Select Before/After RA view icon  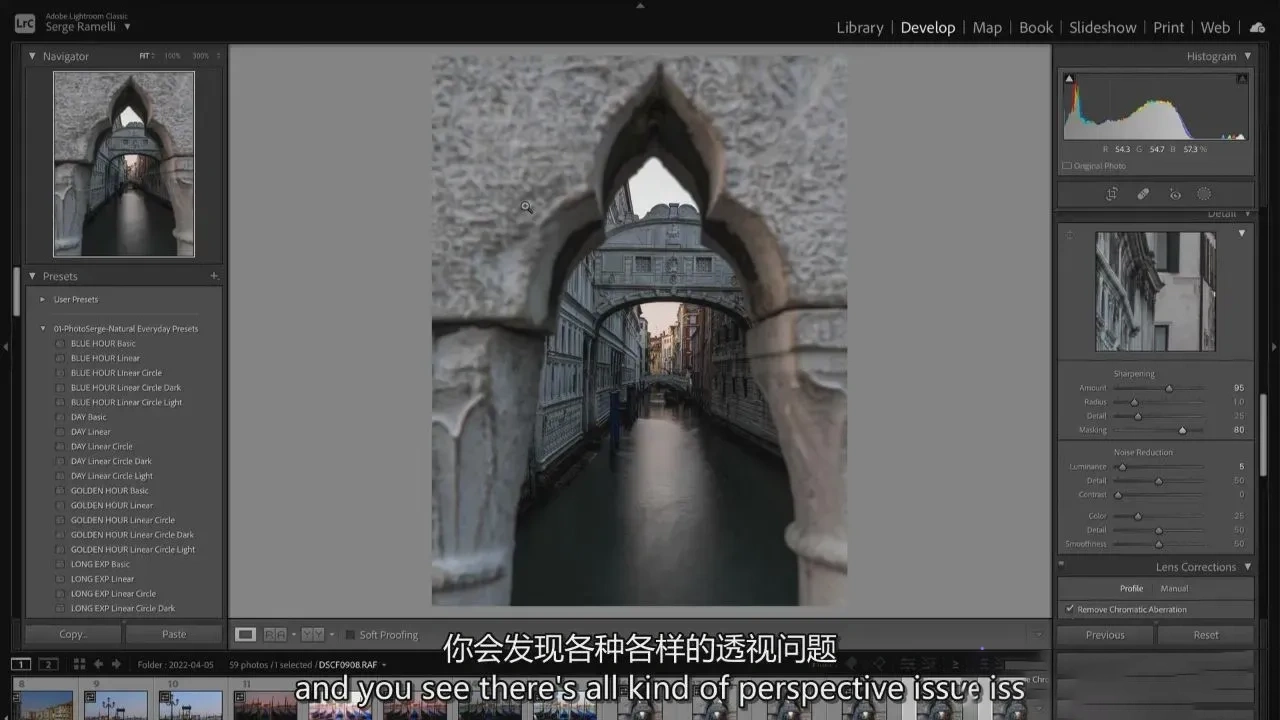pos(275,634)
